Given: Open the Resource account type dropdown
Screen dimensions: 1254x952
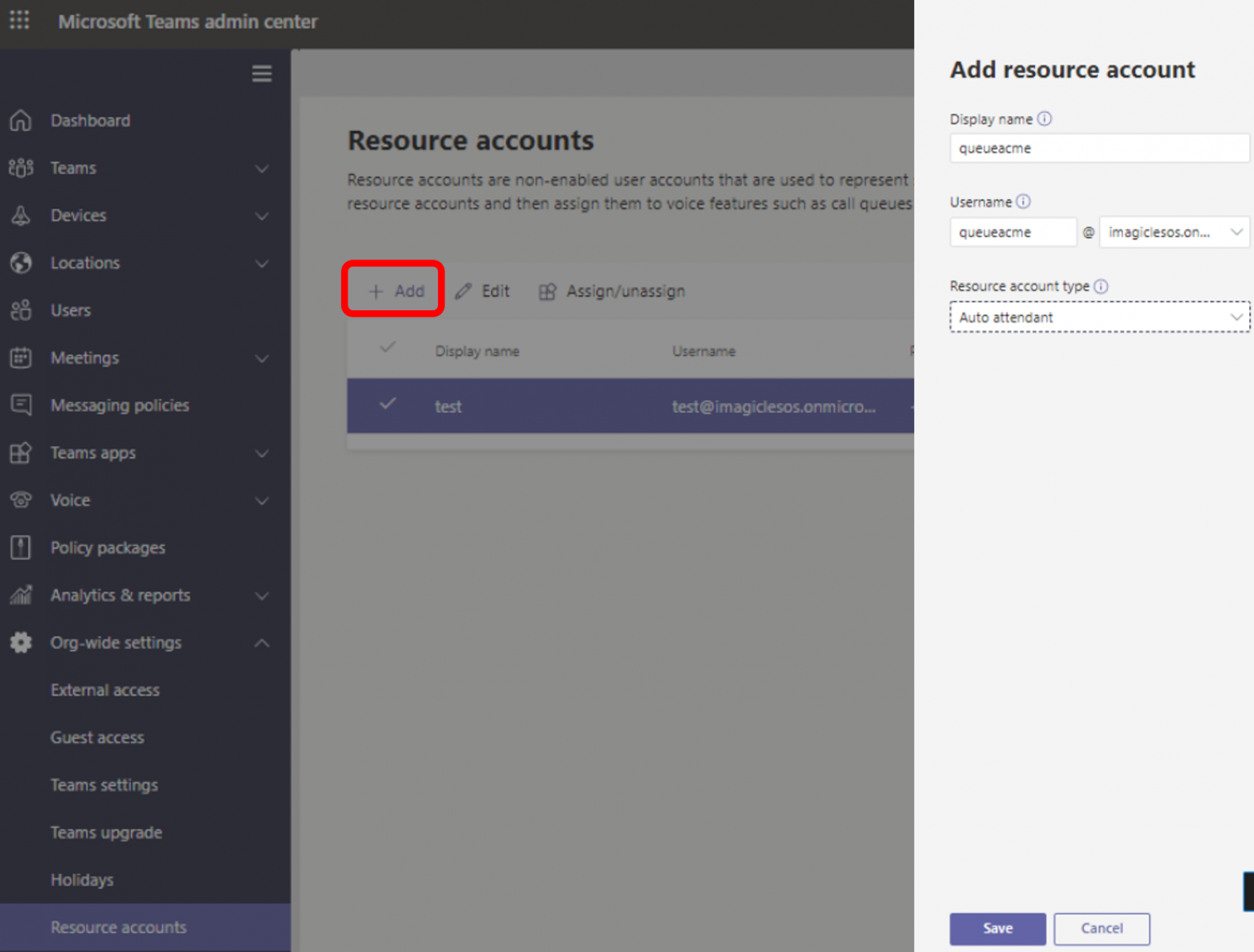Looking at the screenshot, I should pyautogui.click(x=1099, y=317).
